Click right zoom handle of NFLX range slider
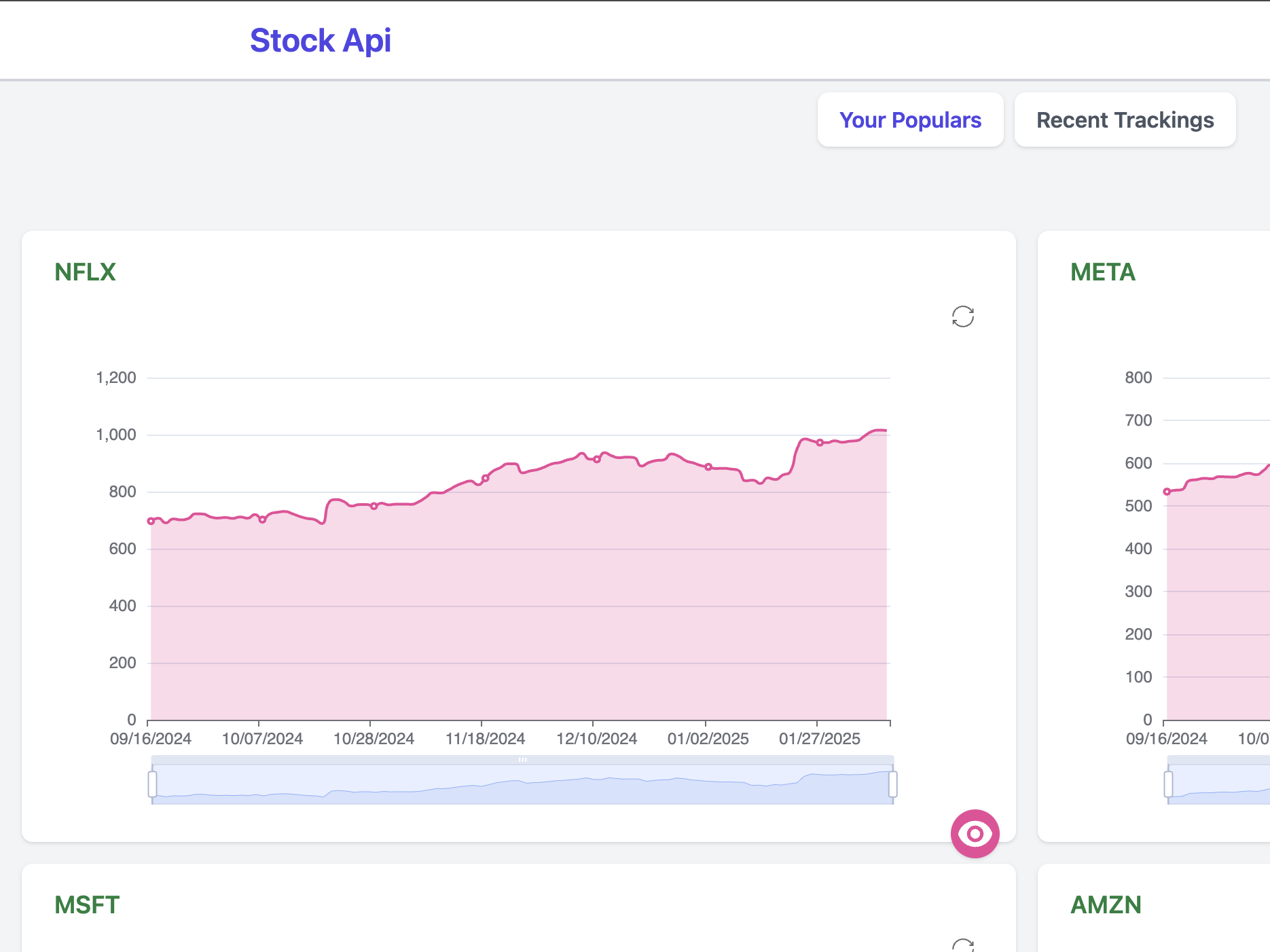This screenshot has width=1270, height=952. click(x=892, y=784)
